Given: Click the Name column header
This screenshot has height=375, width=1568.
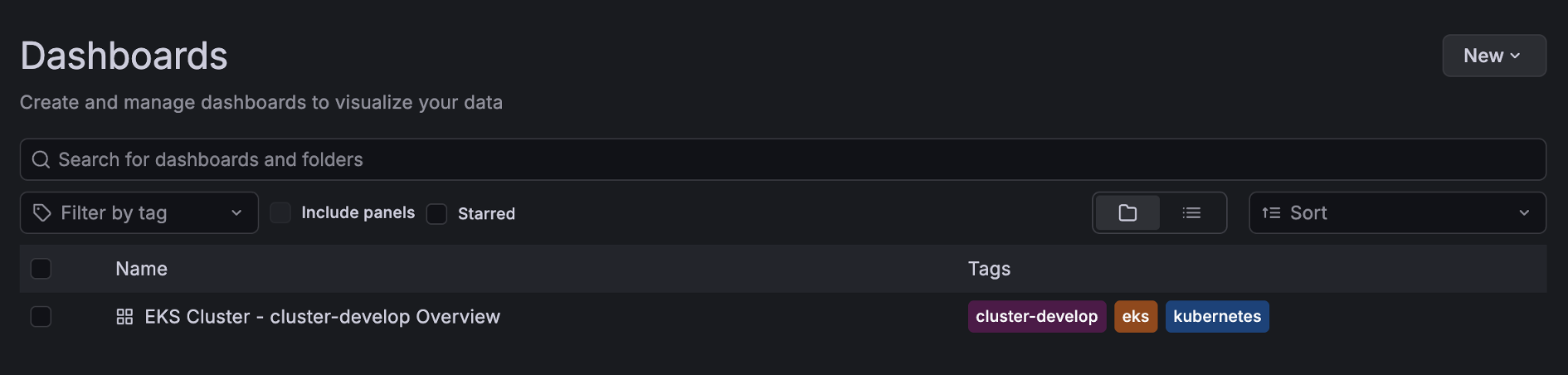Looking at the screenshot, I should [141, 269].
